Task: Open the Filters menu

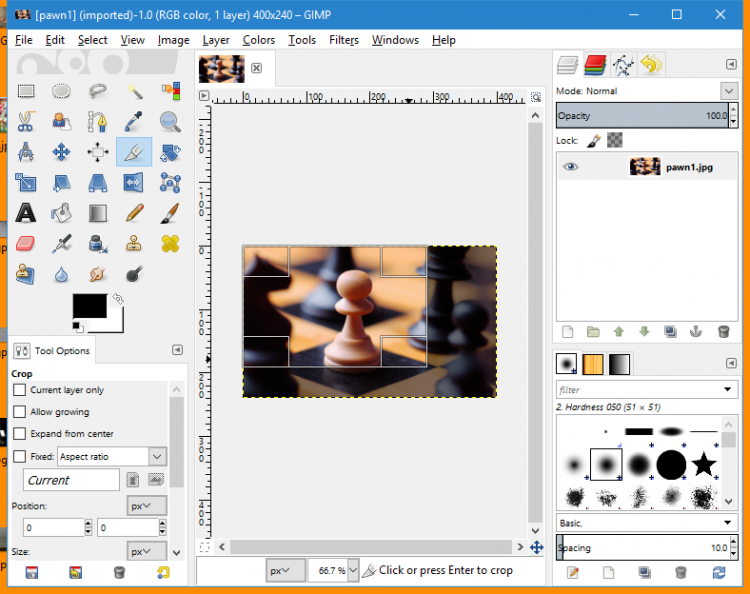Action: (344, 40)
